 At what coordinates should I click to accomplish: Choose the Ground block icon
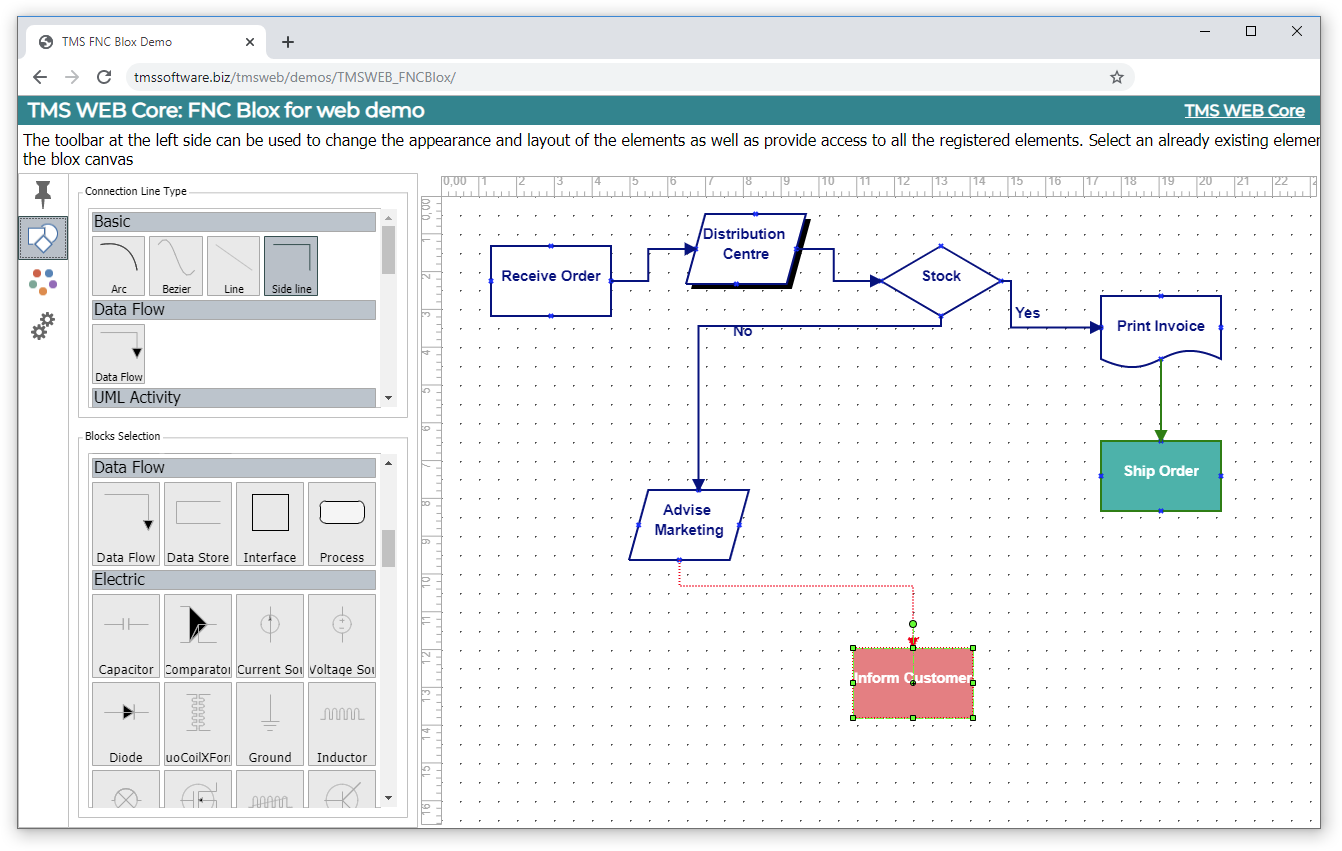pyautogui.click(x=269, y=723)
